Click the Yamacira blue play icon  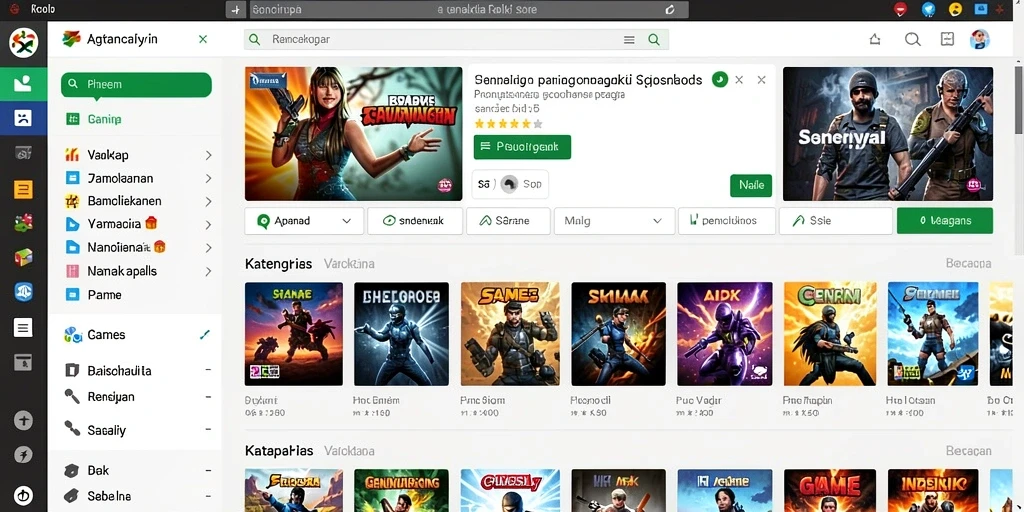pos(72,224)
